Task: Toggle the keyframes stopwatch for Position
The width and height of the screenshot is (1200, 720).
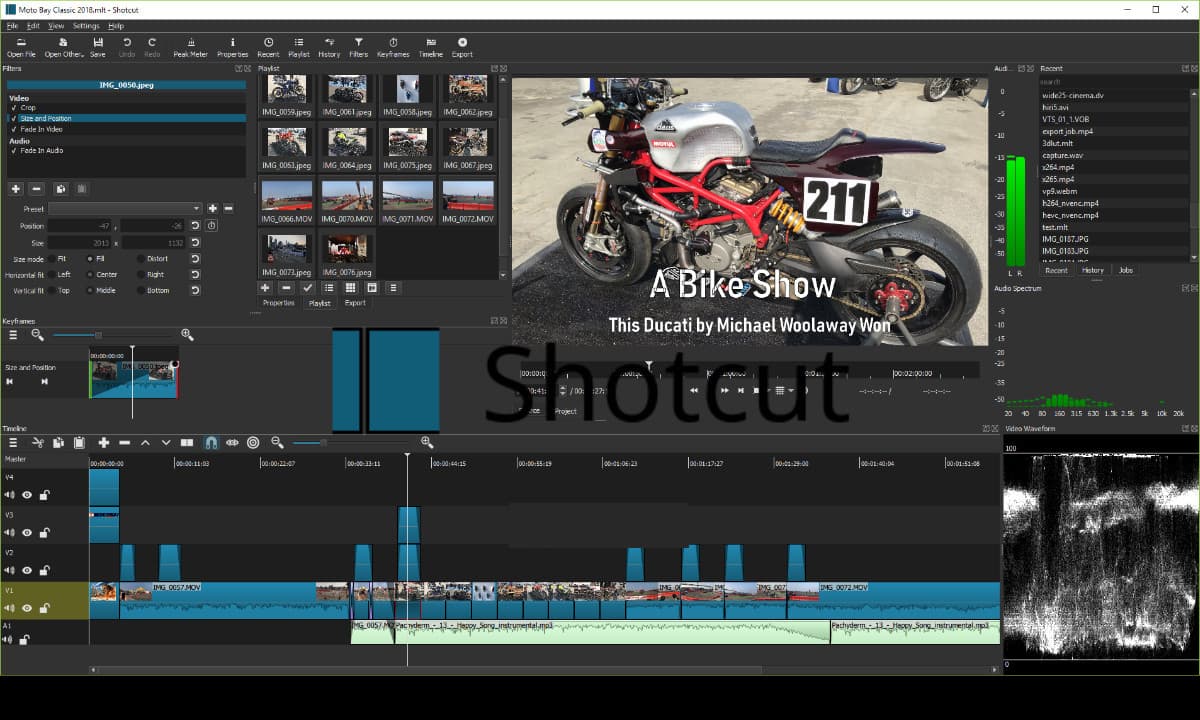Action: 212,226
